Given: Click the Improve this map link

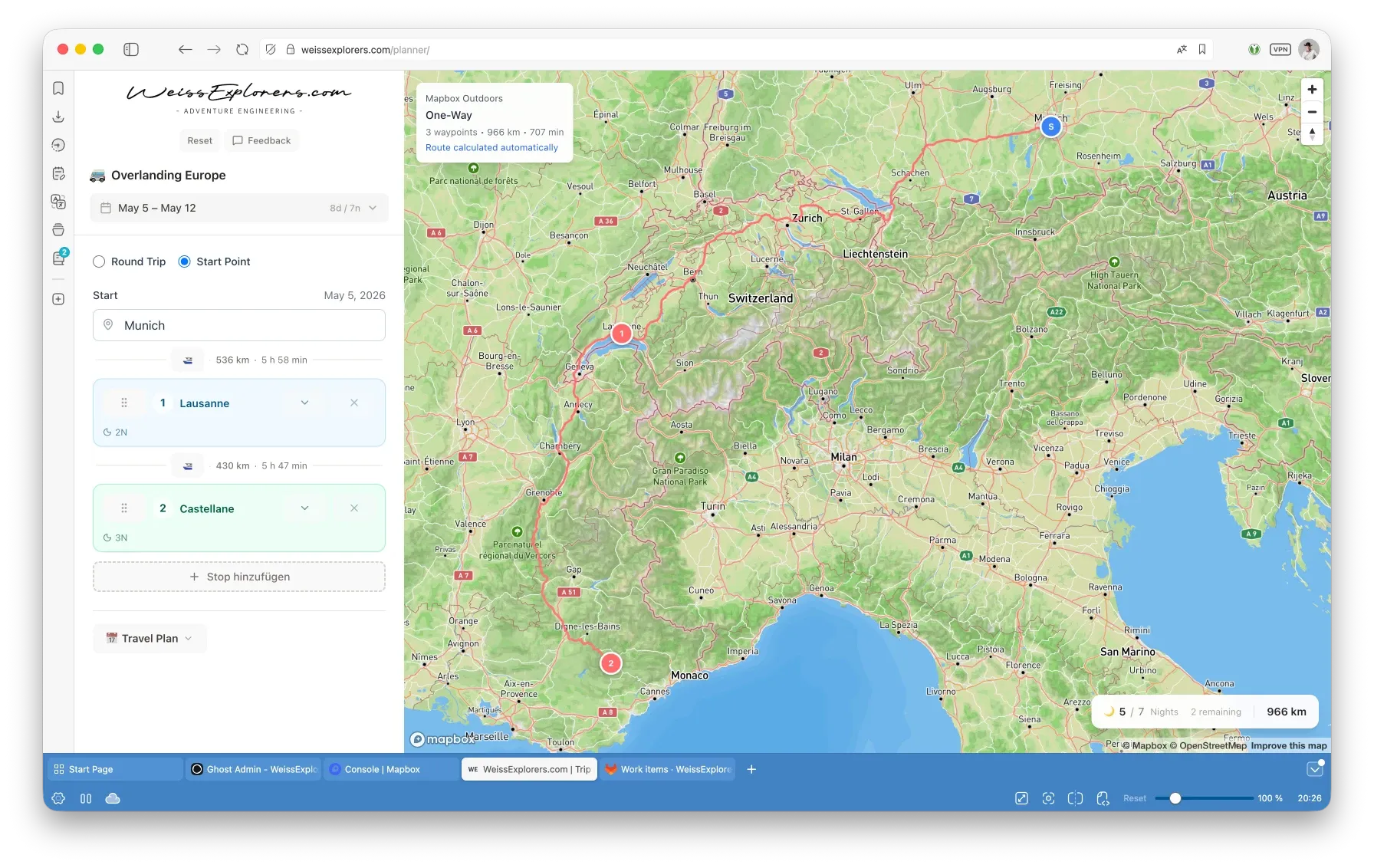Looking at the screenshot, I should click(1289, 745).
